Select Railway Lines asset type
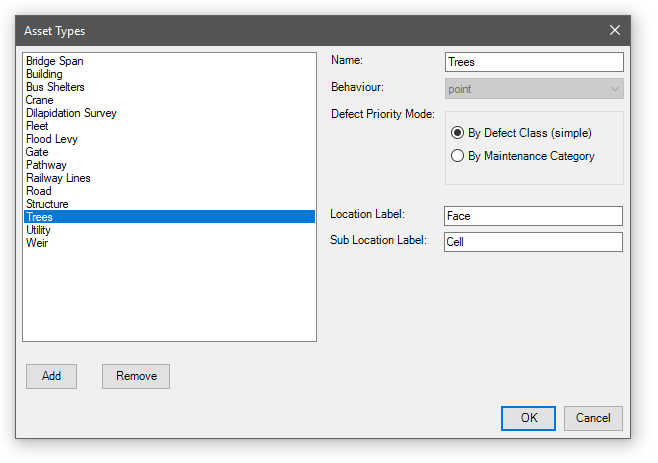Image resolution: width=658 pixels, height=463 pixels. click(x=58, y=178)
